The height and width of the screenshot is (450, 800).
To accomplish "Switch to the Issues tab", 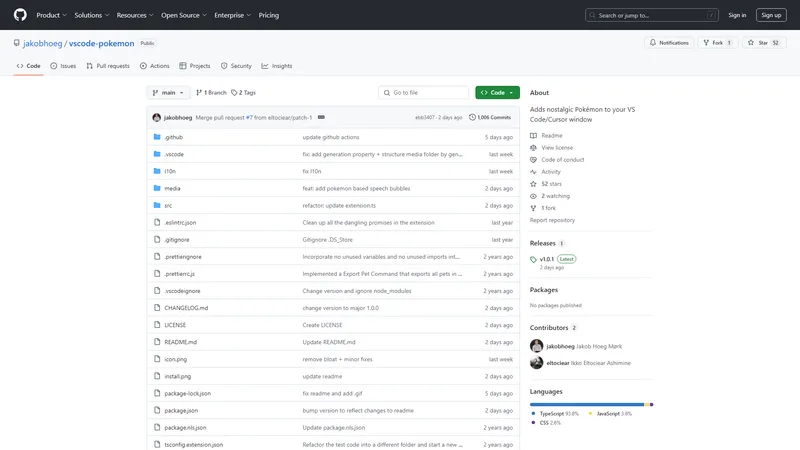I will 63,66.
